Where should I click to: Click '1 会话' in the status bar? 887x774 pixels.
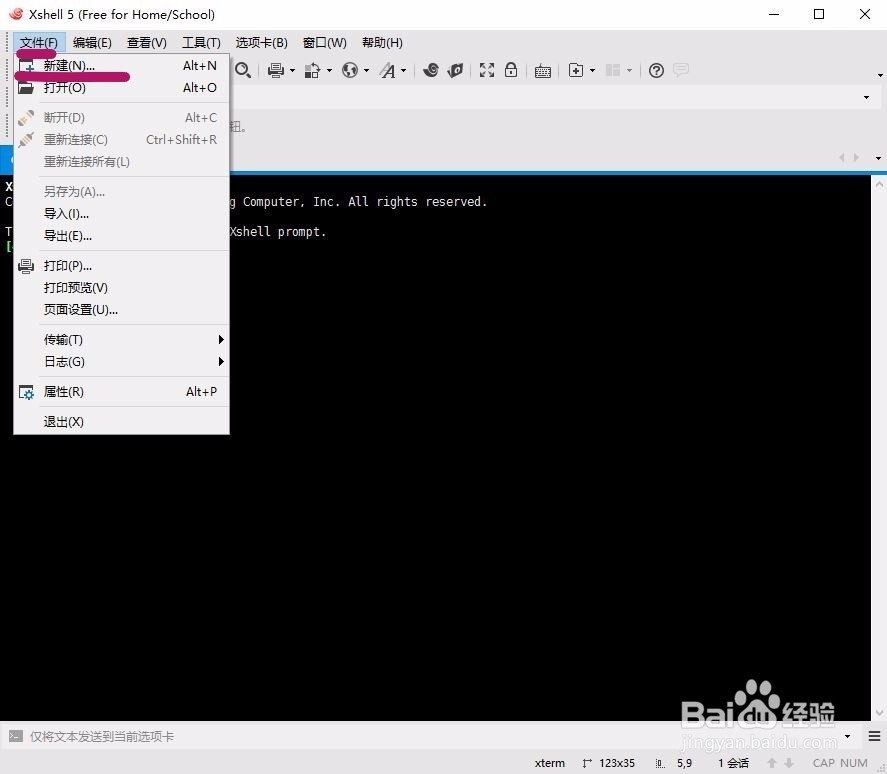pos(733,763)
